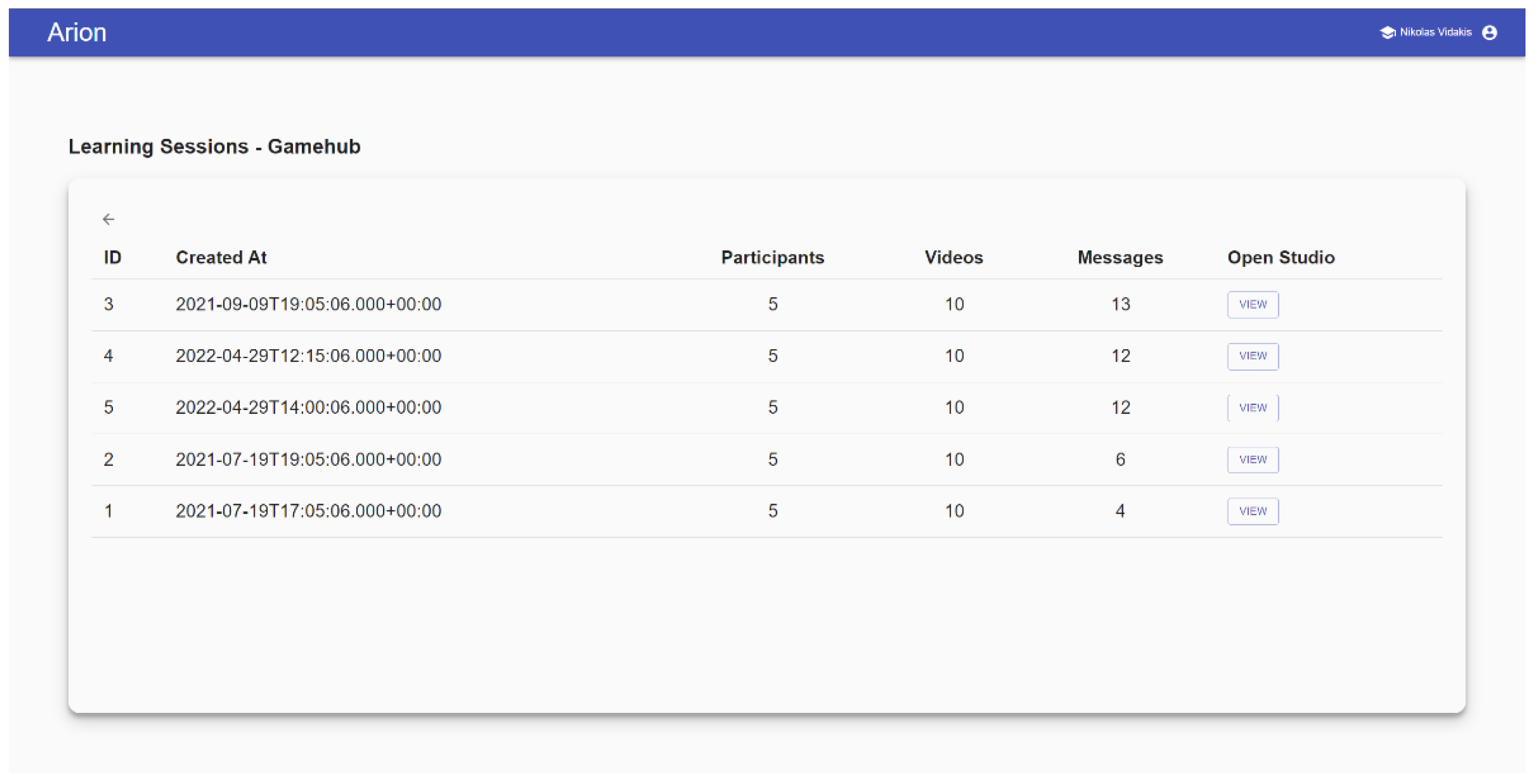Click the Open Studio column header
The height and width of the screenshot is (784, 1539).
[1280, 257]
